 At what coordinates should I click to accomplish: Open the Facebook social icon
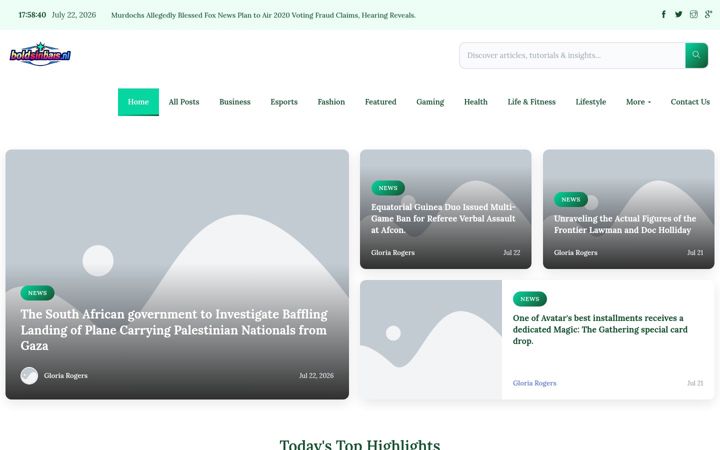click(664, 15)
